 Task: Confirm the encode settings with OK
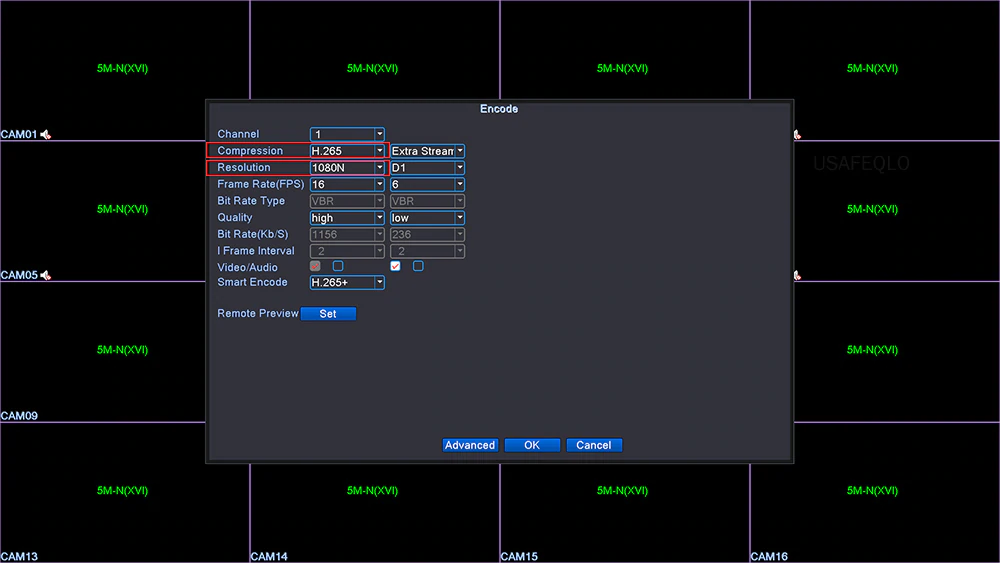(x=532, y=445)
